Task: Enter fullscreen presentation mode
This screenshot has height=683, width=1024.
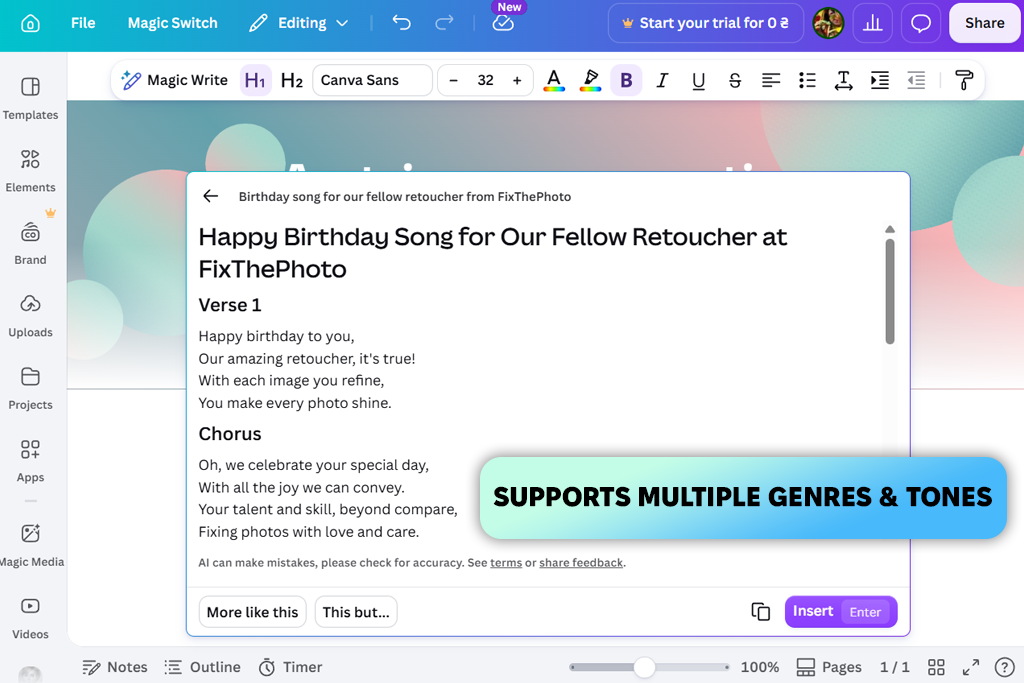Action: (971, 667)
